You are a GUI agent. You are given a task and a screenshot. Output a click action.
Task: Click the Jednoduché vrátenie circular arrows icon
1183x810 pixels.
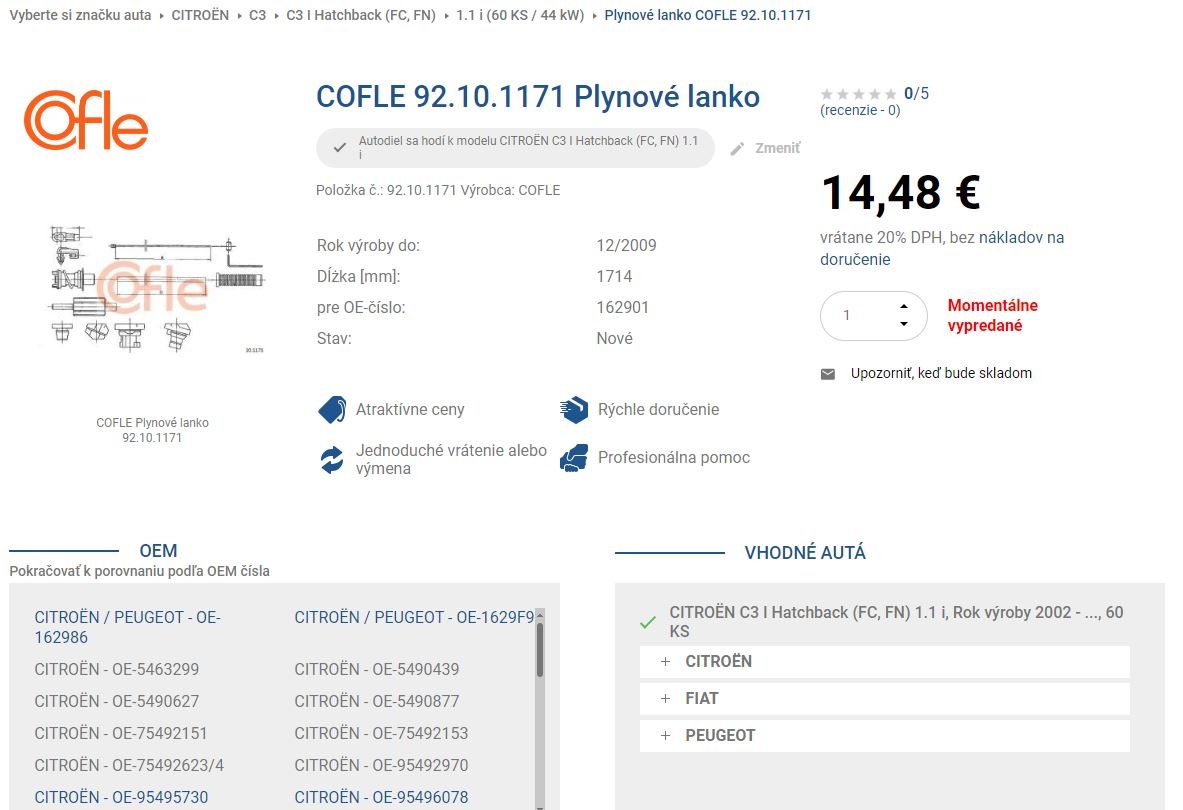(332, 459)
